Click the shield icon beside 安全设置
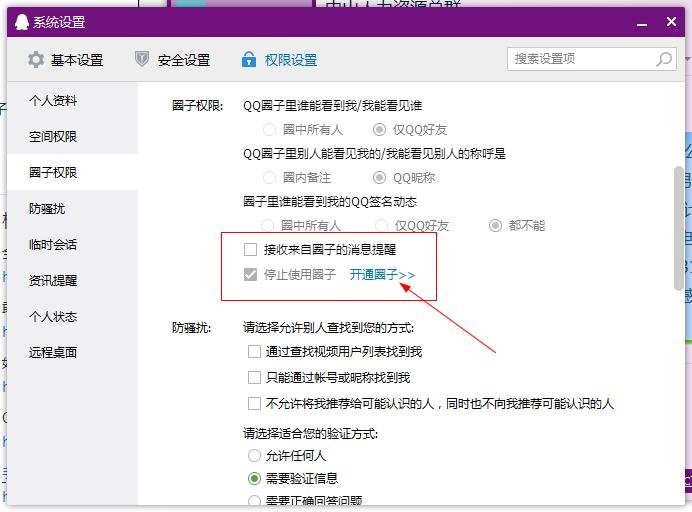The width and height of the screenshot is (692, 512). 142,59
